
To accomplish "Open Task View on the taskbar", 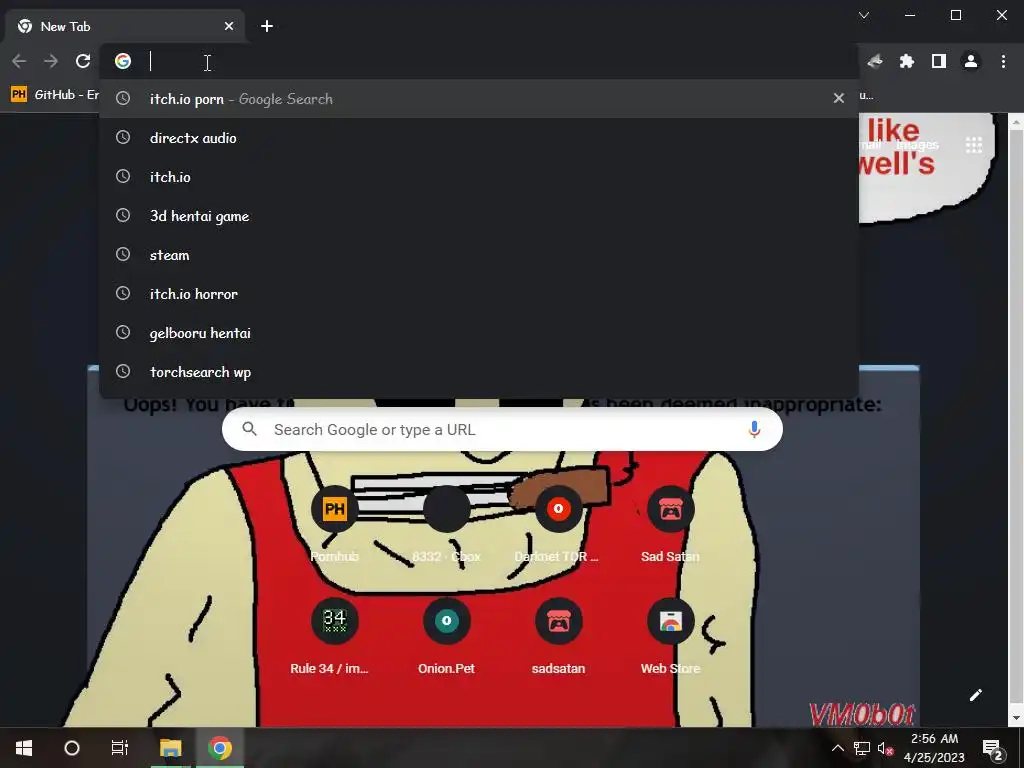I will point(120,748).
